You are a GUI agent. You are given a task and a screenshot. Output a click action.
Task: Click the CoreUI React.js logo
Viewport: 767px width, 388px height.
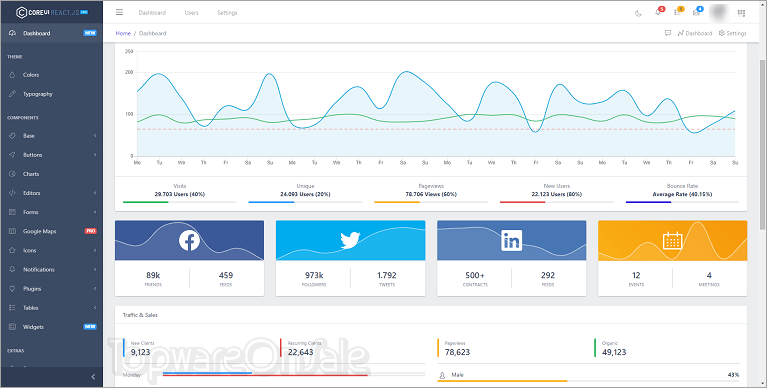pyautogui.click(x=52, y=12)
